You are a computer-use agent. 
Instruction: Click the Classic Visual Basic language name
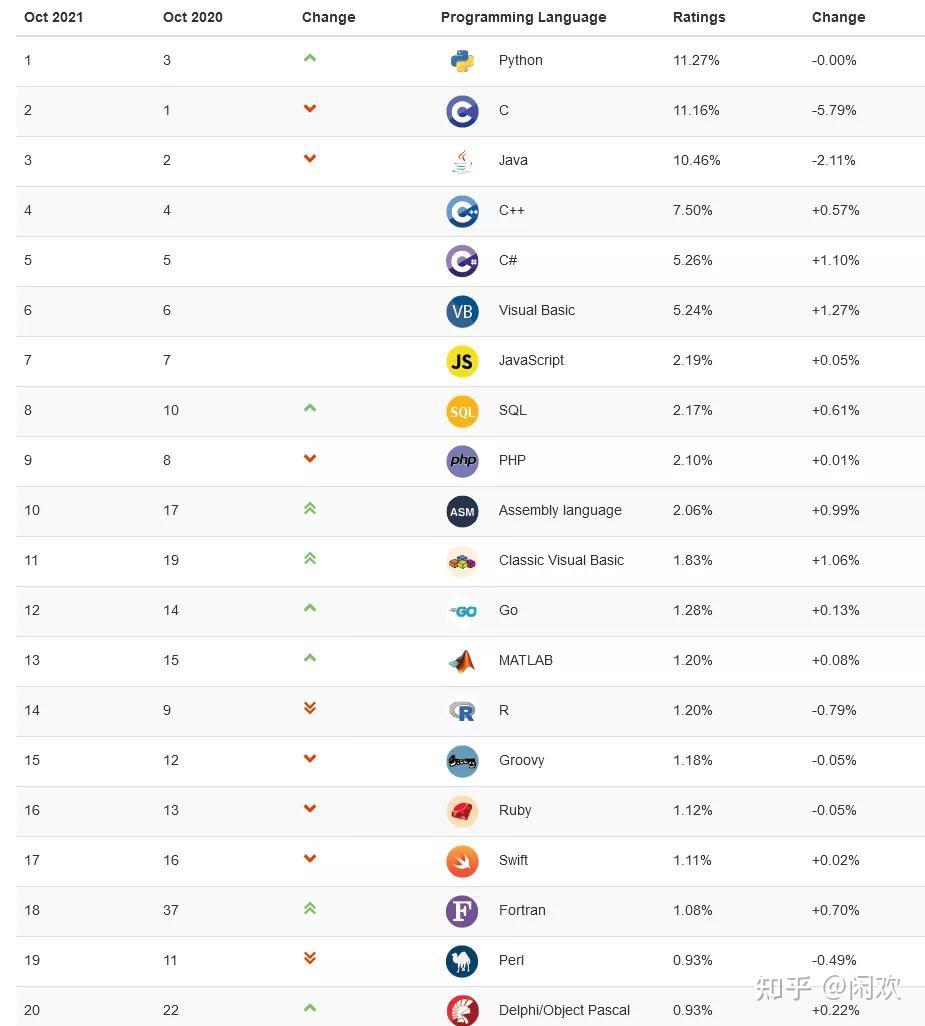tap(561, 560)
